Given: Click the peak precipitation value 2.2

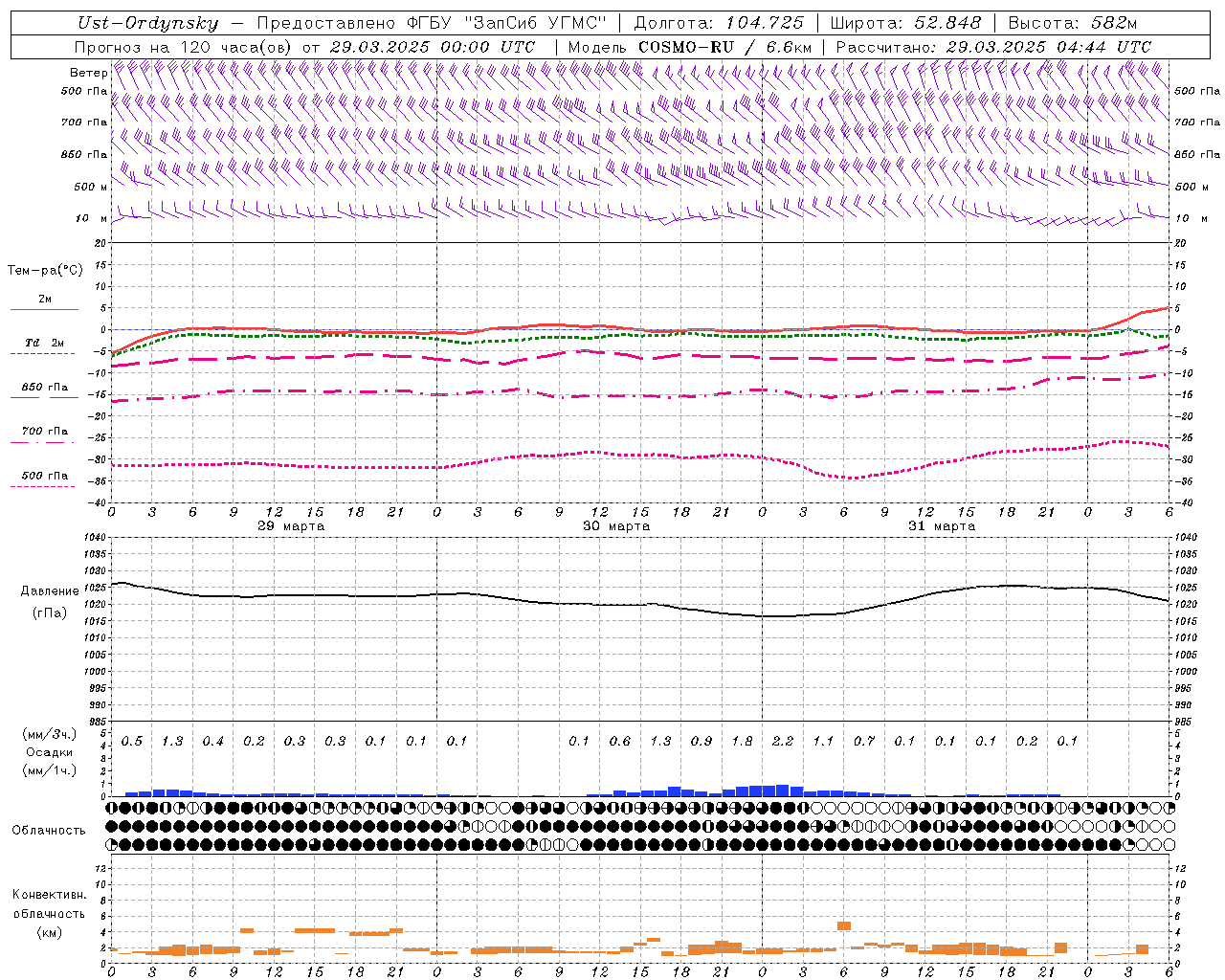Looking at the screenshot, I should (783, 741).
